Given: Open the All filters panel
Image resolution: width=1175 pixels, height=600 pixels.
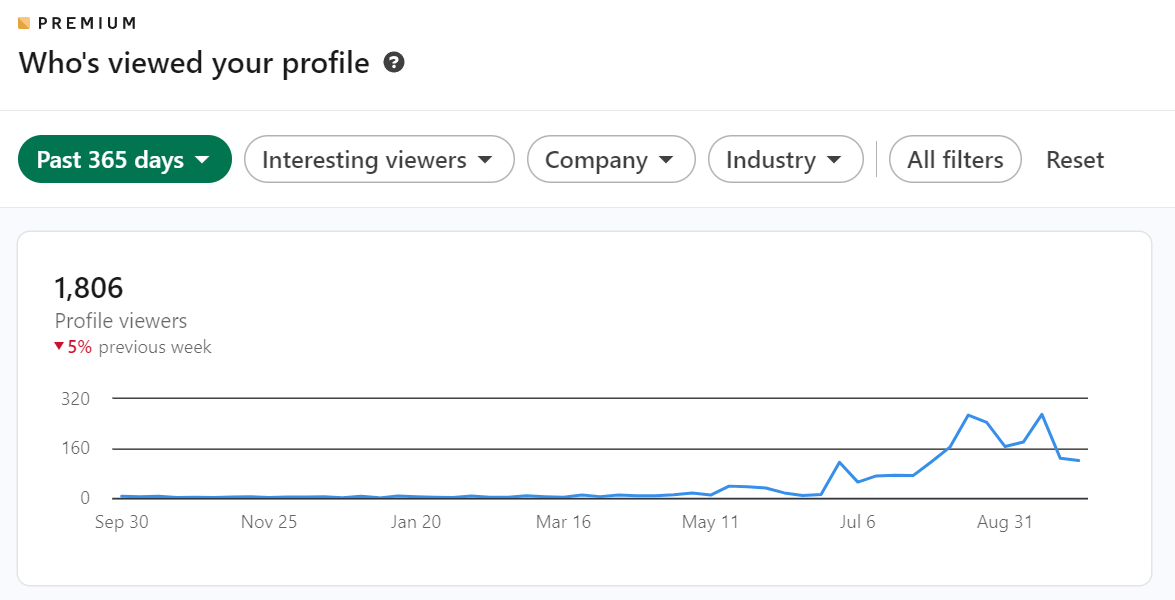Looking at the screenshot, I should click(954, 160).
